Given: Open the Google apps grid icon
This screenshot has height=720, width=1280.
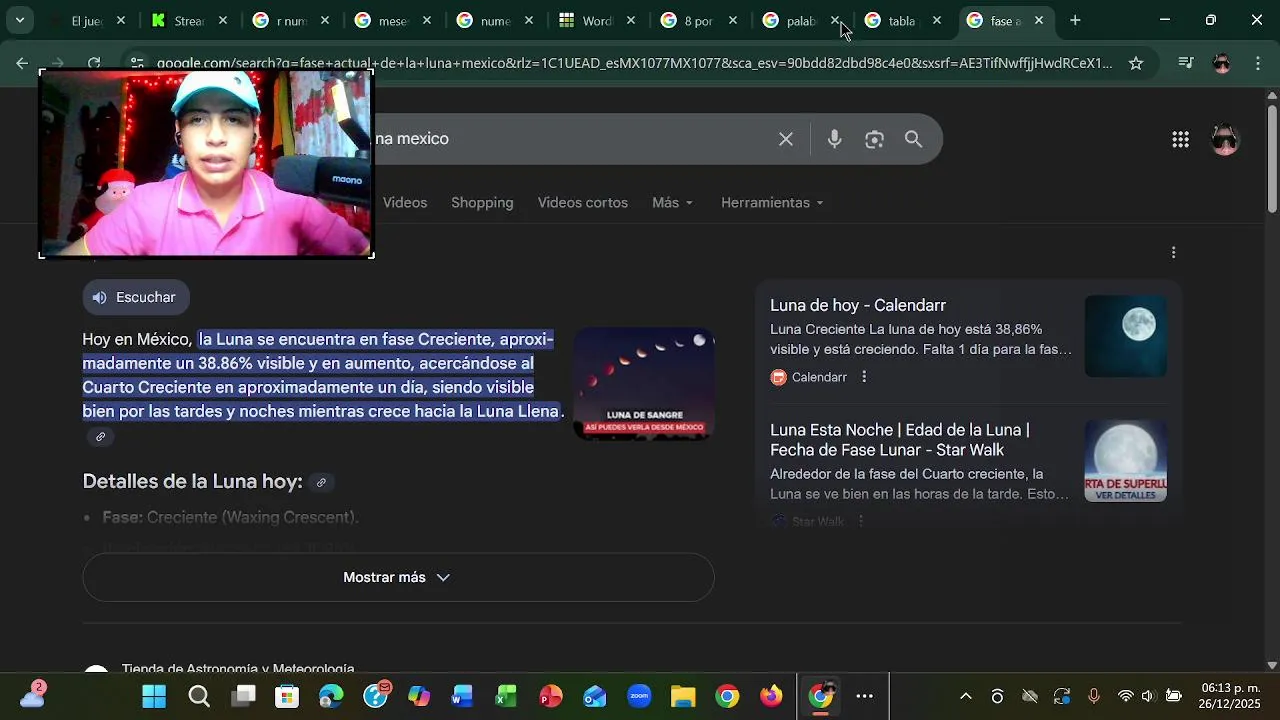Looking at the screenshot, I should 1180,139.
